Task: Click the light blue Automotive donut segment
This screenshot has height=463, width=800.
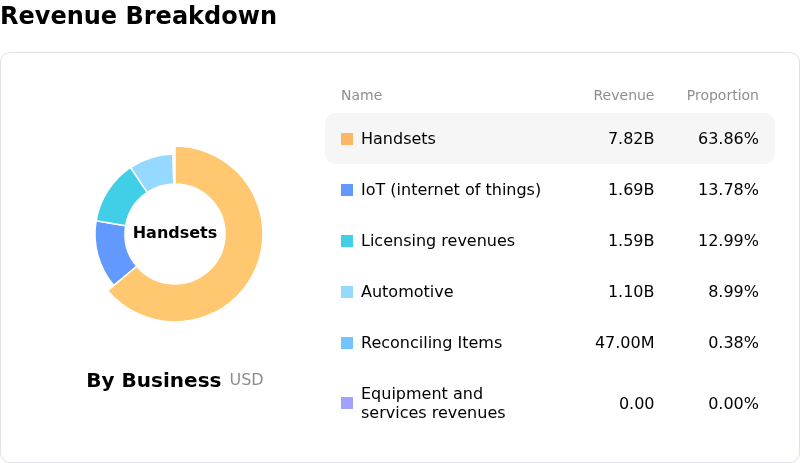Action: tap(155, 169)
